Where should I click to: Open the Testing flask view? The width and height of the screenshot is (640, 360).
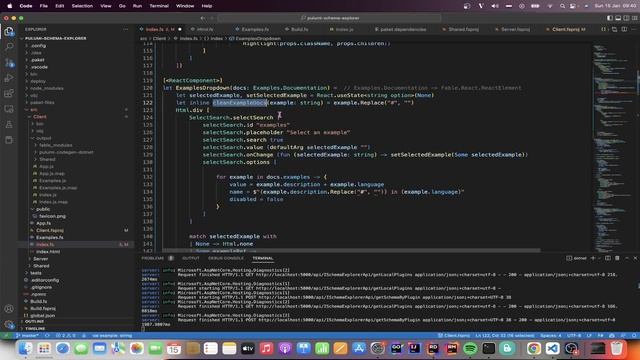tap(9, 124)
